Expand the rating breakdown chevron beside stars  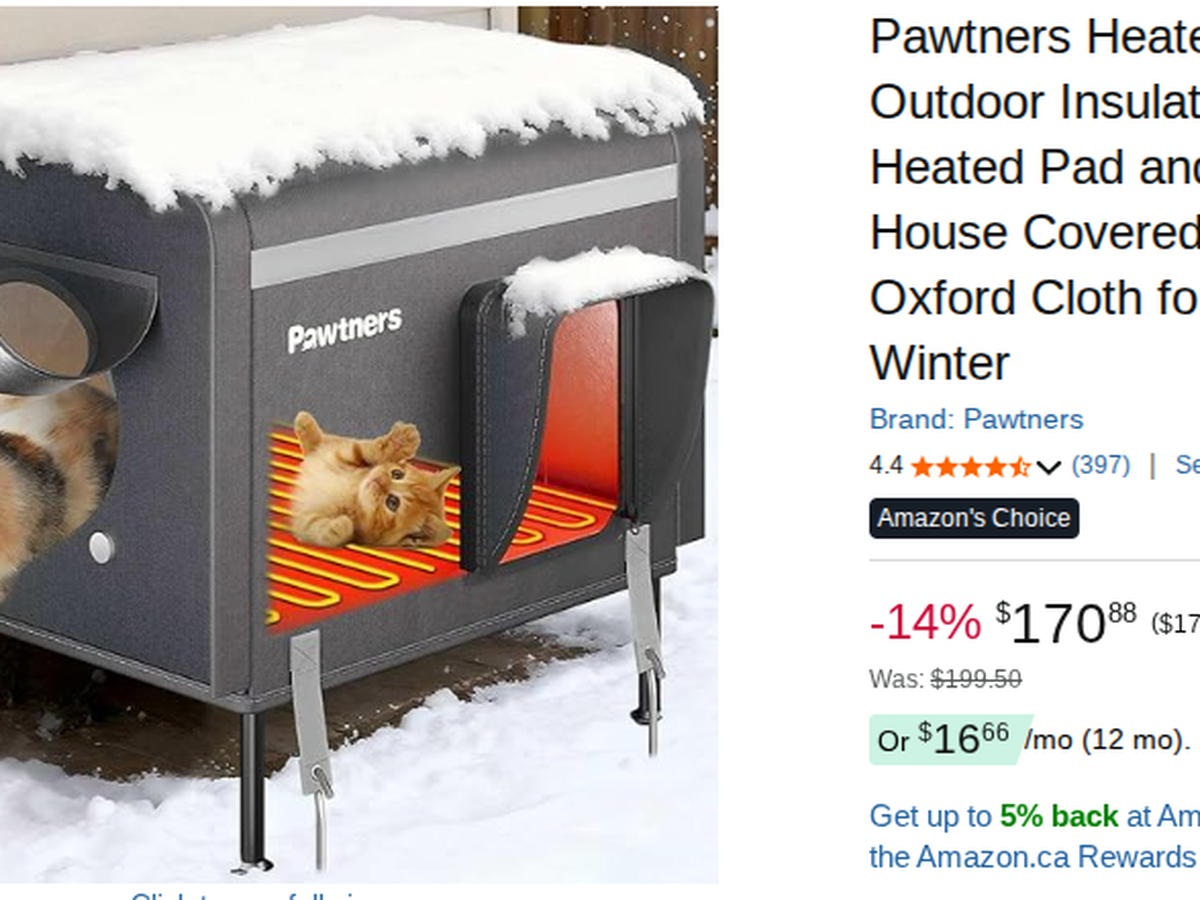point(1048,467)
